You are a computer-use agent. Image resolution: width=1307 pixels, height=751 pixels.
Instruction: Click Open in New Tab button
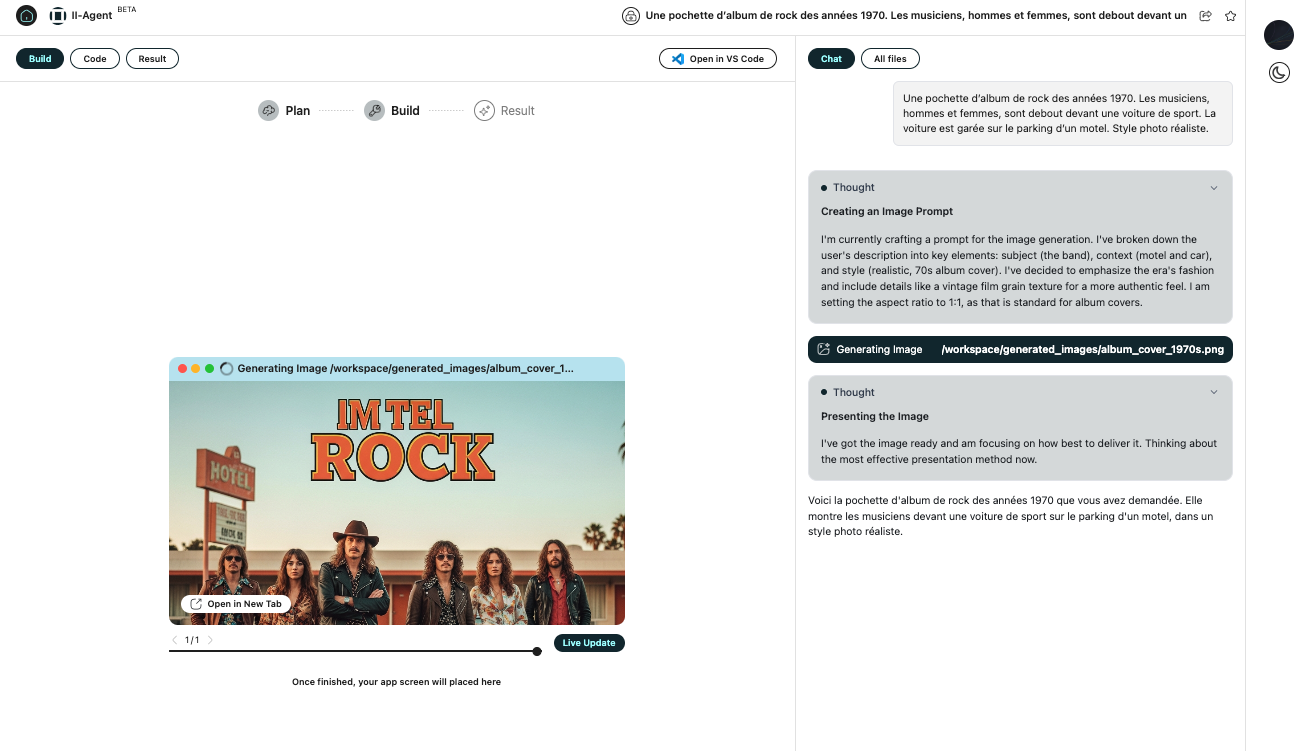pyautogui.click(x=236, y=604)
